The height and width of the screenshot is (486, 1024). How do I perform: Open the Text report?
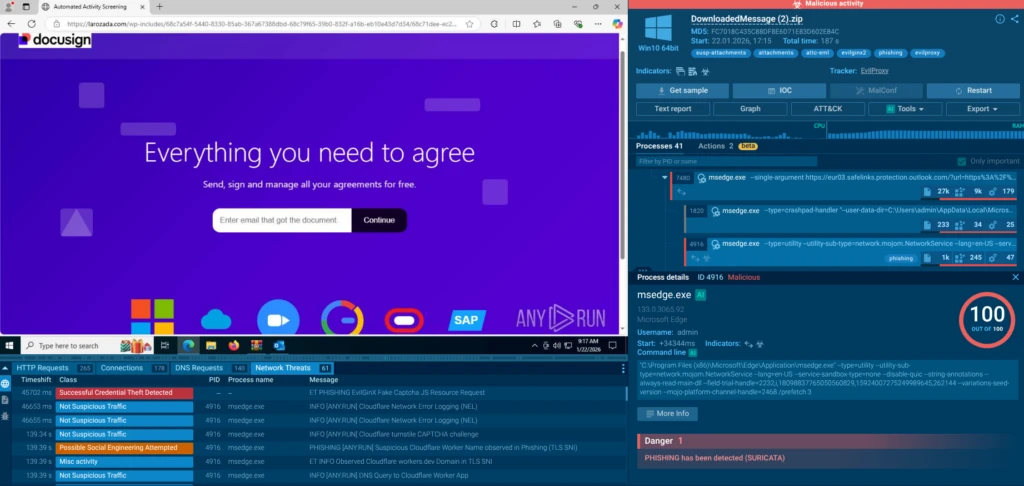click(x=673, y=109)
